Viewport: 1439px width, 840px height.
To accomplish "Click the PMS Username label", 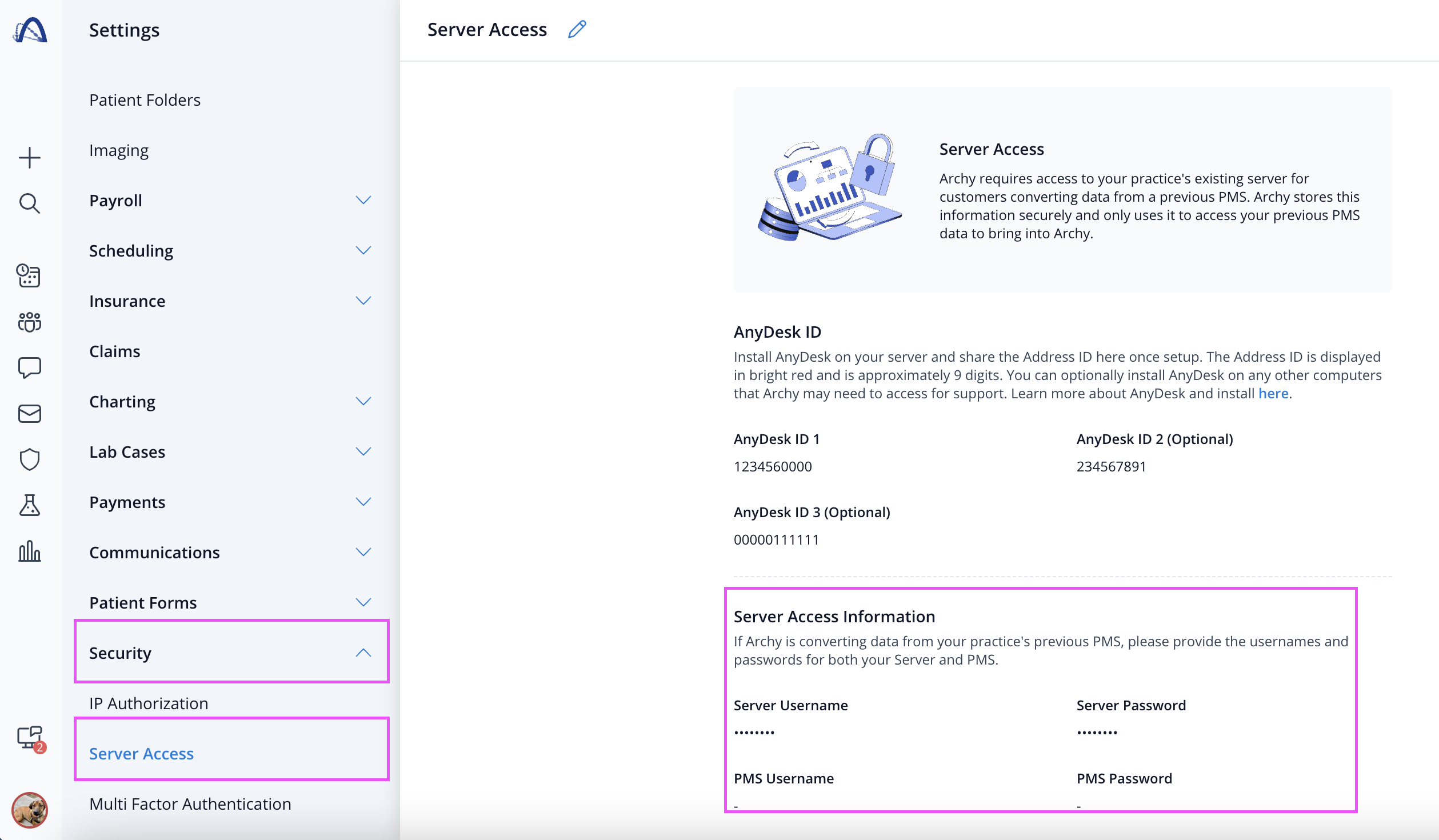I will pos(784,778).
